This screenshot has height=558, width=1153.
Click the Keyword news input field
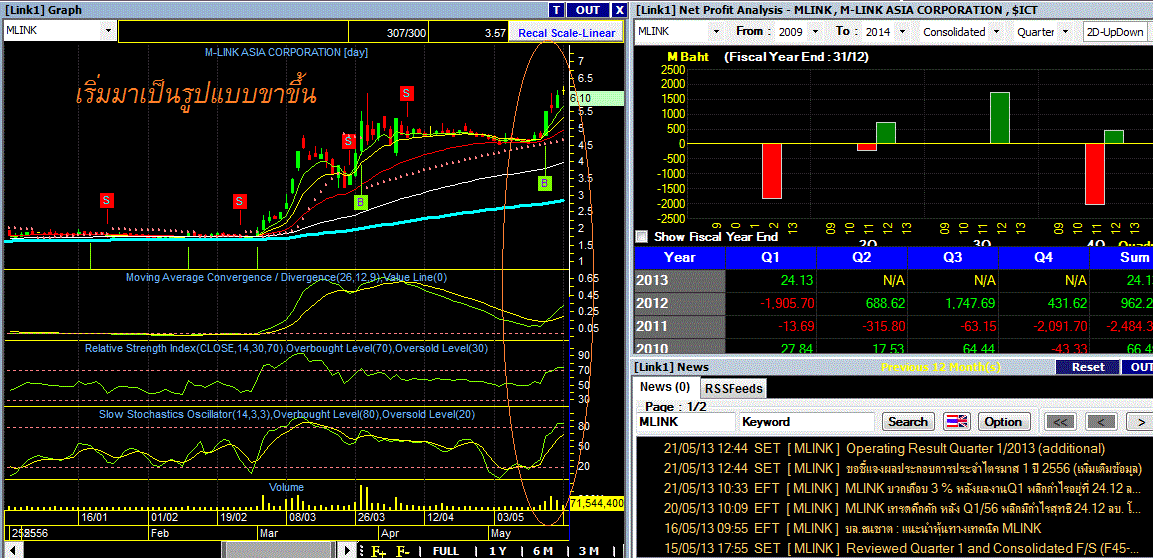[x=806, y=421]
